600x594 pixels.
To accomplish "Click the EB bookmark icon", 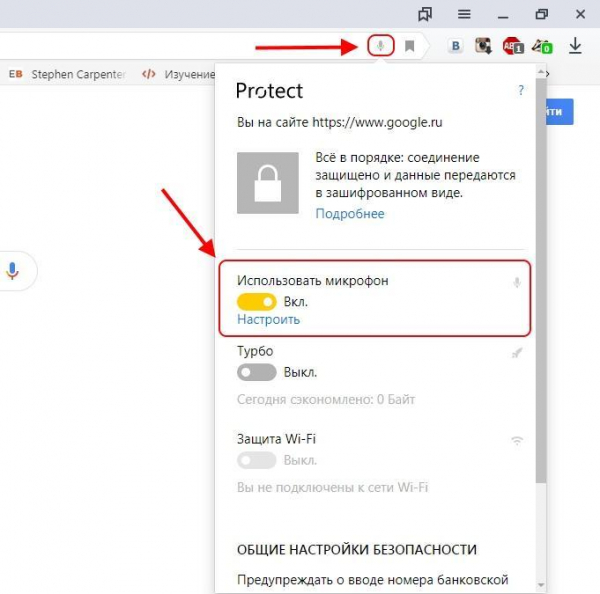I will point(15,74).
